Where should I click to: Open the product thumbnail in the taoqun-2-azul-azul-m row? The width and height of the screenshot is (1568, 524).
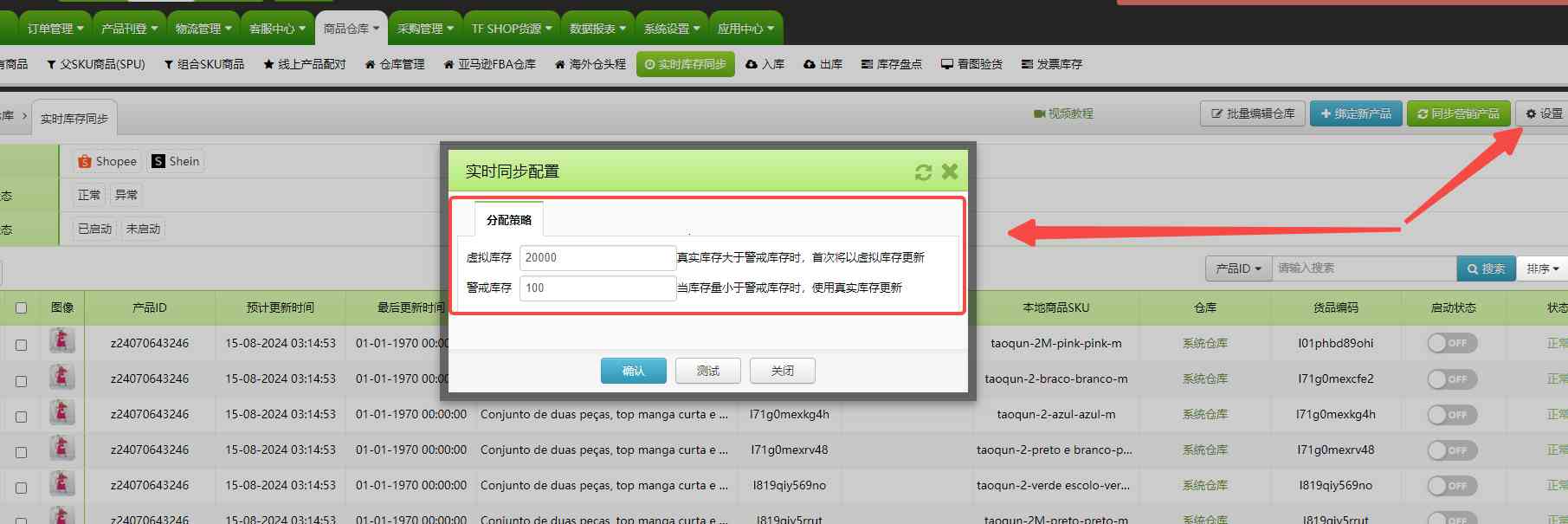(61, 412)
